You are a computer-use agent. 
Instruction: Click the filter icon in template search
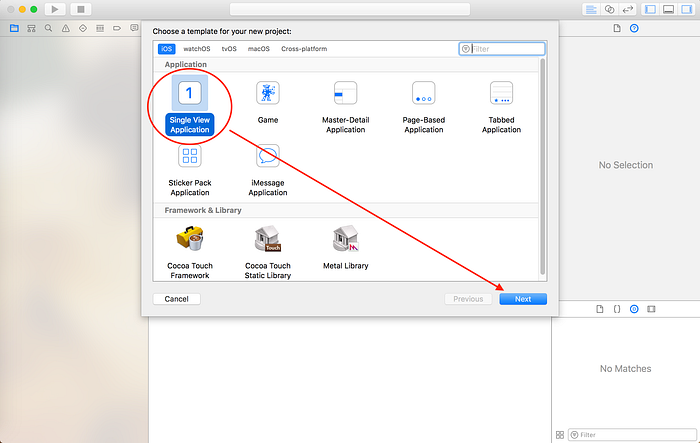466,49
